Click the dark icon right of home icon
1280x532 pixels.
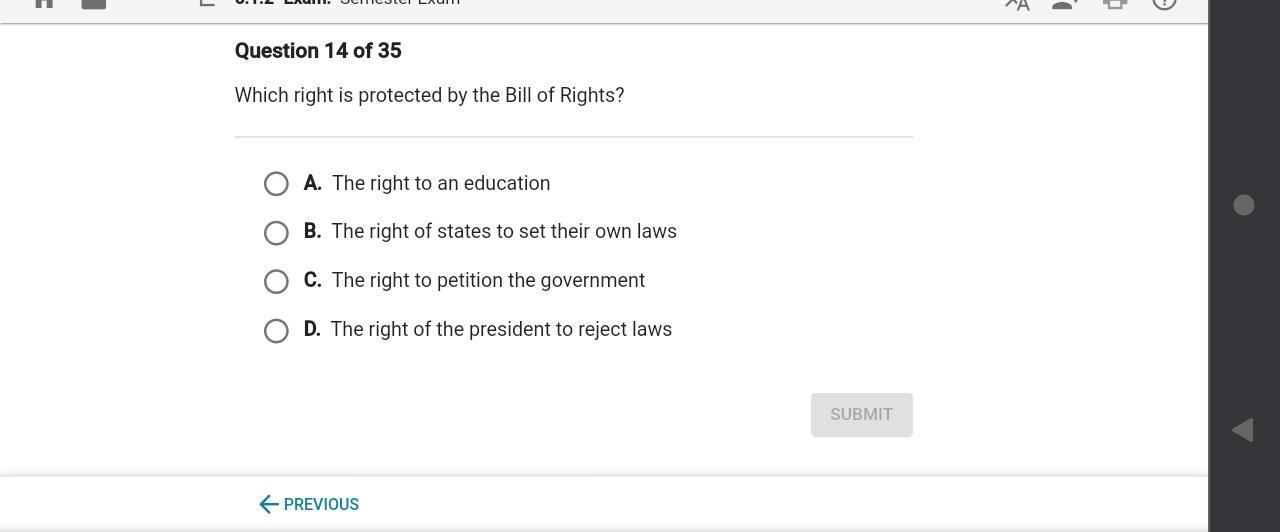(93, 3)
